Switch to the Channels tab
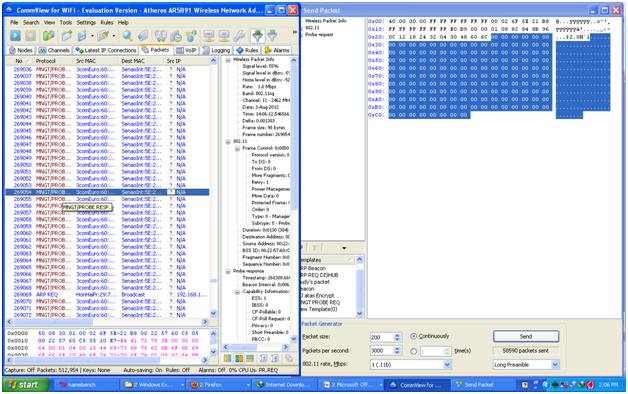 tap(54, 50)
